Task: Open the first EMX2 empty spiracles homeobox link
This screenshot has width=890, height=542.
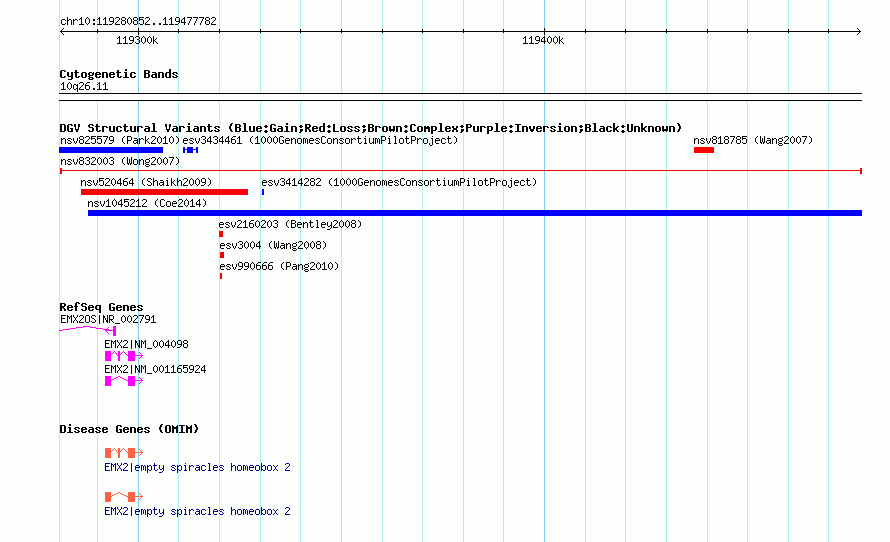Action: (x=197, y=467)
